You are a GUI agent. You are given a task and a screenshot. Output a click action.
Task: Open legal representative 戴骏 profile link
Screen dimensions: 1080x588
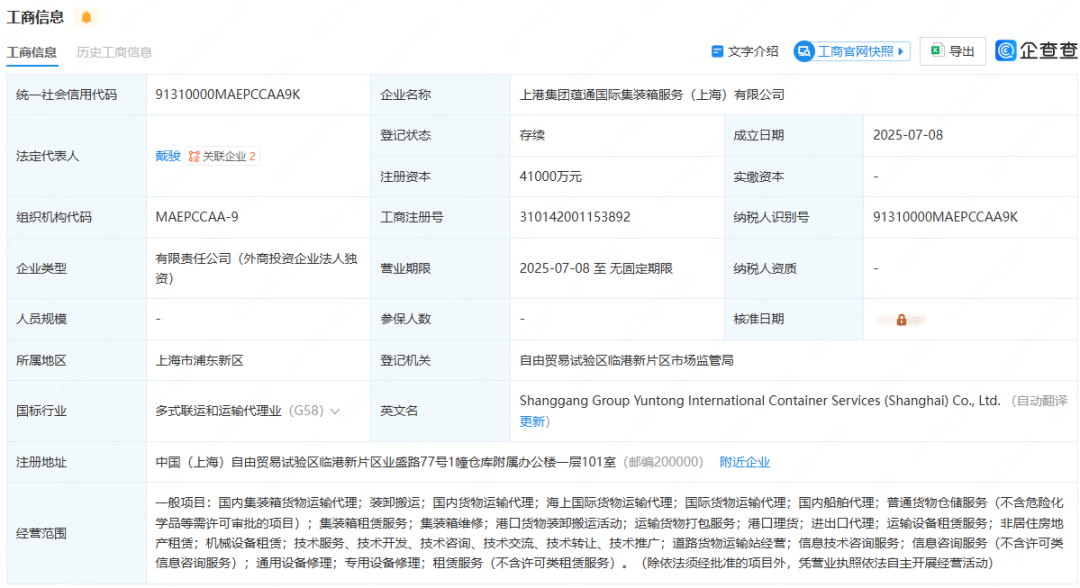[x=167, y=156]
